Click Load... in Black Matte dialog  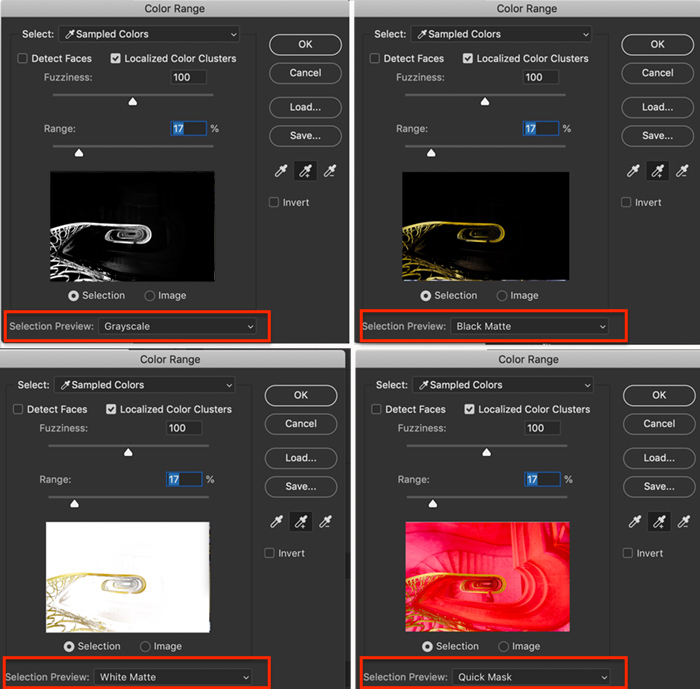click(x=658, y=107)
